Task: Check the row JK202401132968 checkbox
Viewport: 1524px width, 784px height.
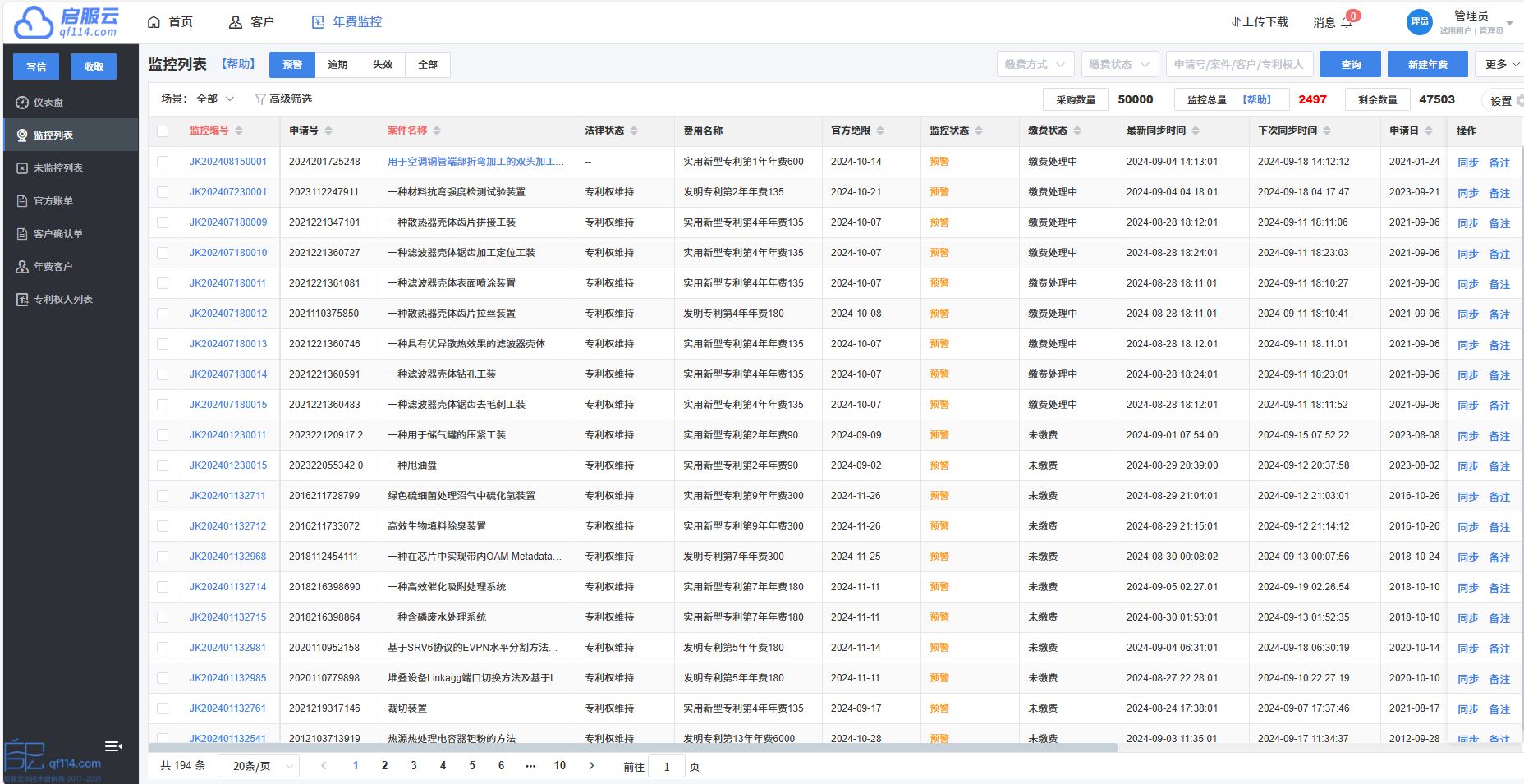Action: (163, 557)
